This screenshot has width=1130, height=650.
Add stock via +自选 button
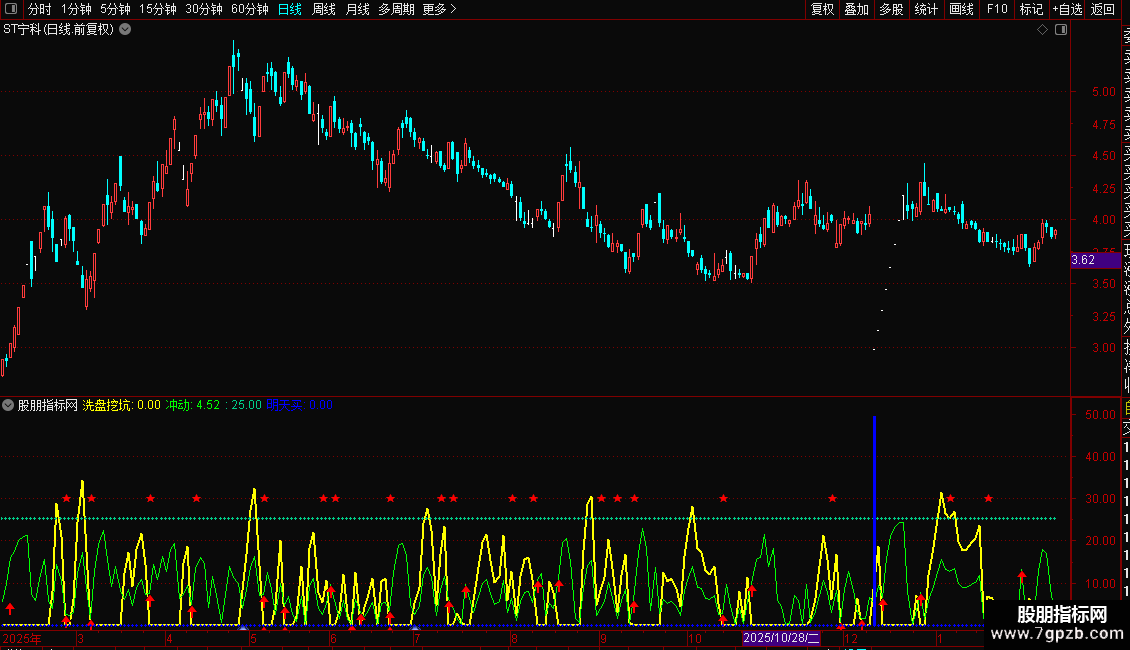[x=1067, y=9]
